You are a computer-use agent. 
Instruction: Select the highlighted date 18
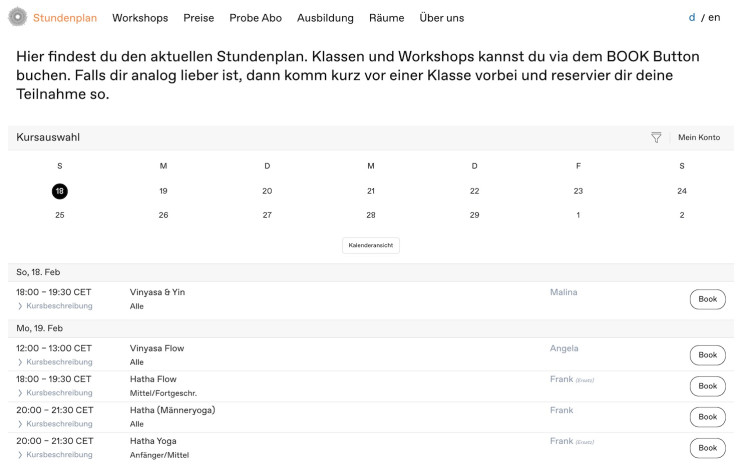point(60,191)
